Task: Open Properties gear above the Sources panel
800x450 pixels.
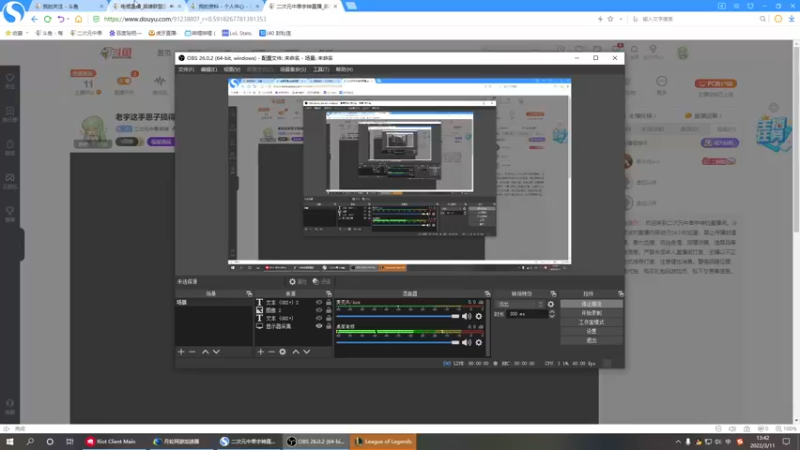Action: tap(298, 282)
